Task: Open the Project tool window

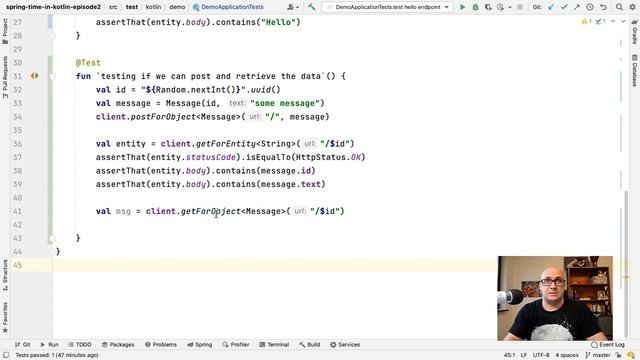Action: (x=5, y=31)
